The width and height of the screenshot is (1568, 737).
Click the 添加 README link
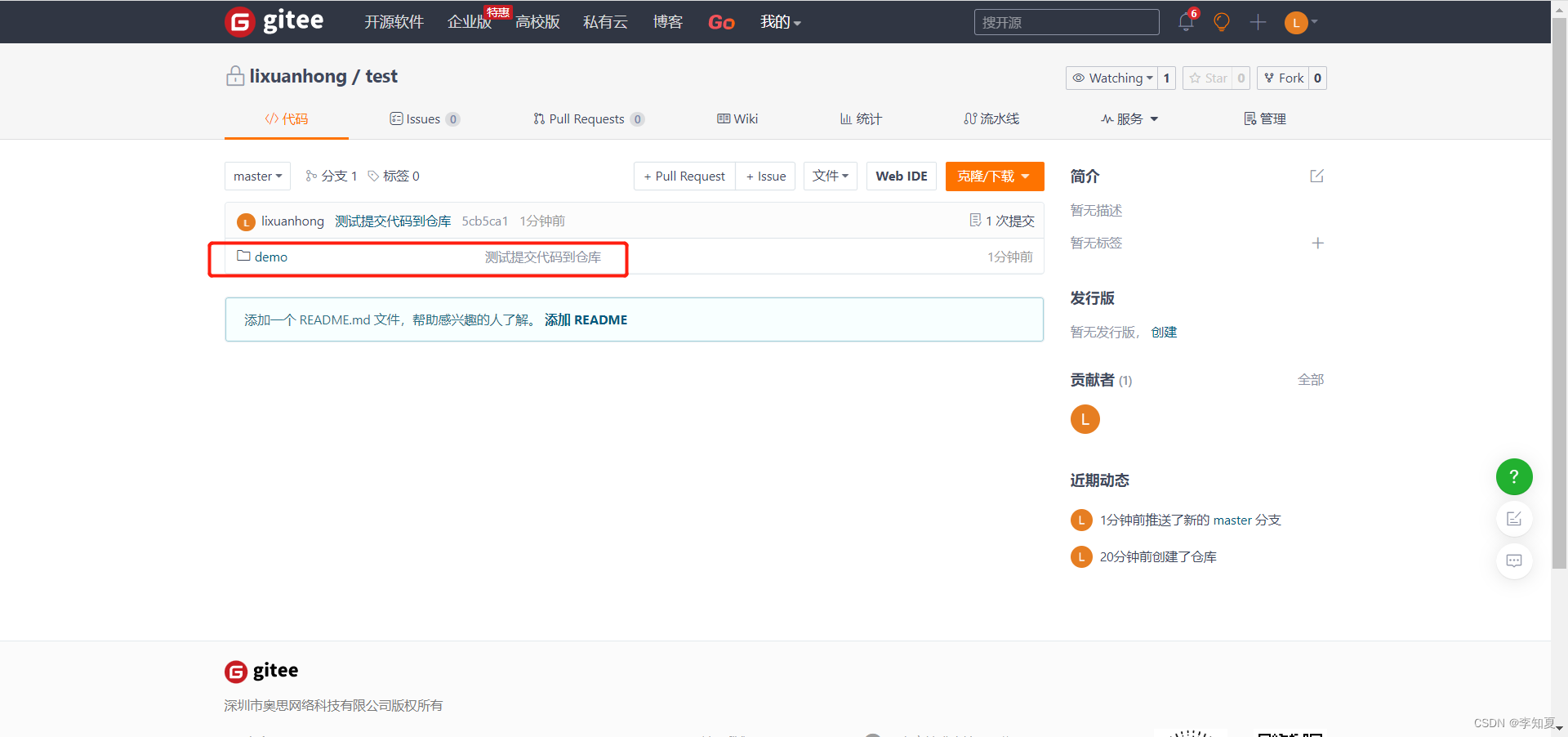[x=586, y=319]
